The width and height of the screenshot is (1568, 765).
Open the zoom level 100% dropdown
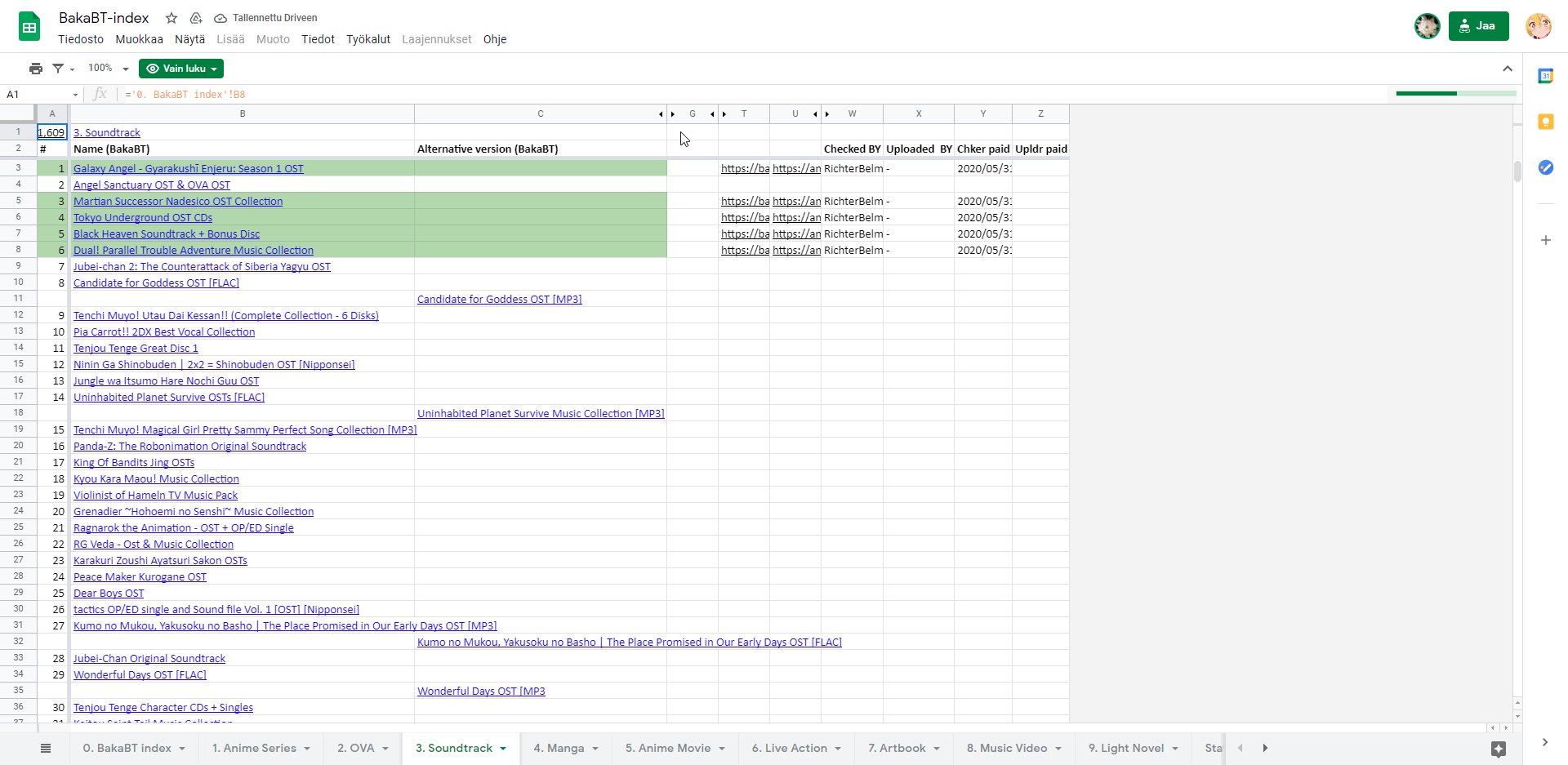click(109, 69)
